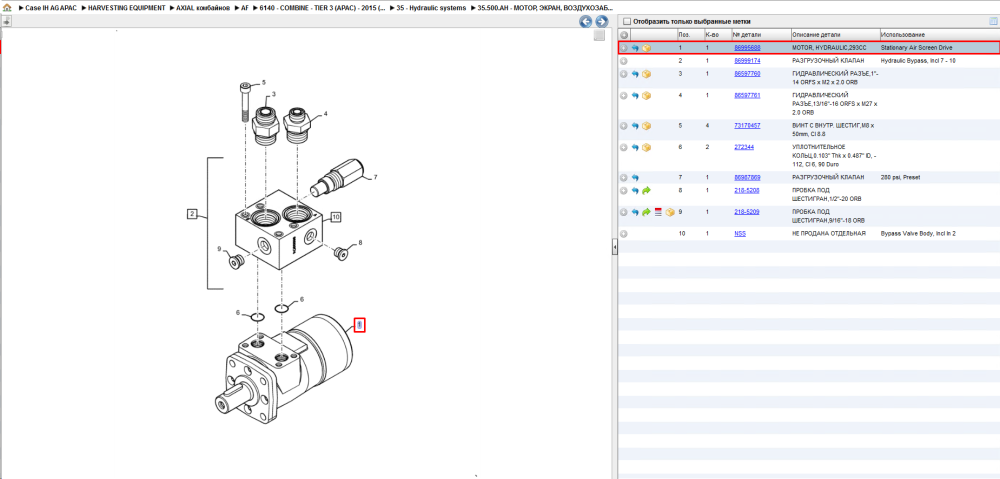Go to the home page icon

(7, 8)
